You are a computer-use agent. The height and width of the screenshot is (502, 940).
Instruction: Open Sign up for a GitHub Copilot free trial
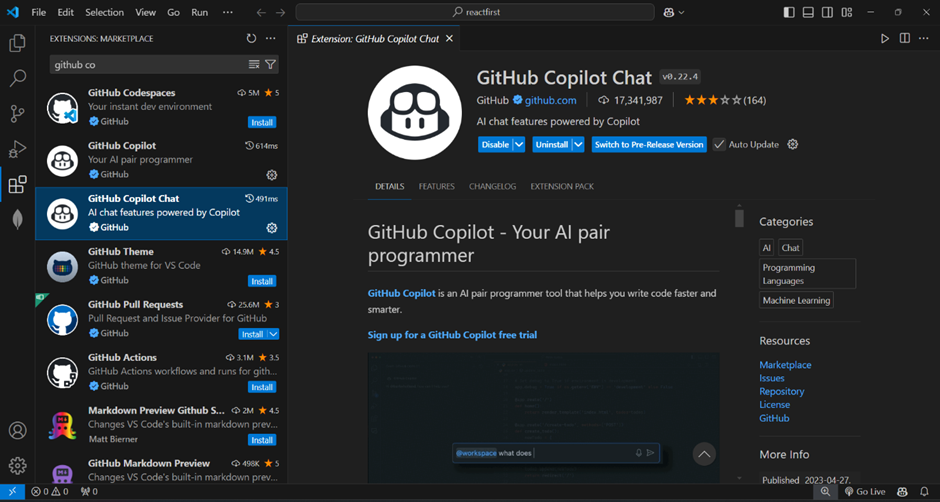point(452,335)
